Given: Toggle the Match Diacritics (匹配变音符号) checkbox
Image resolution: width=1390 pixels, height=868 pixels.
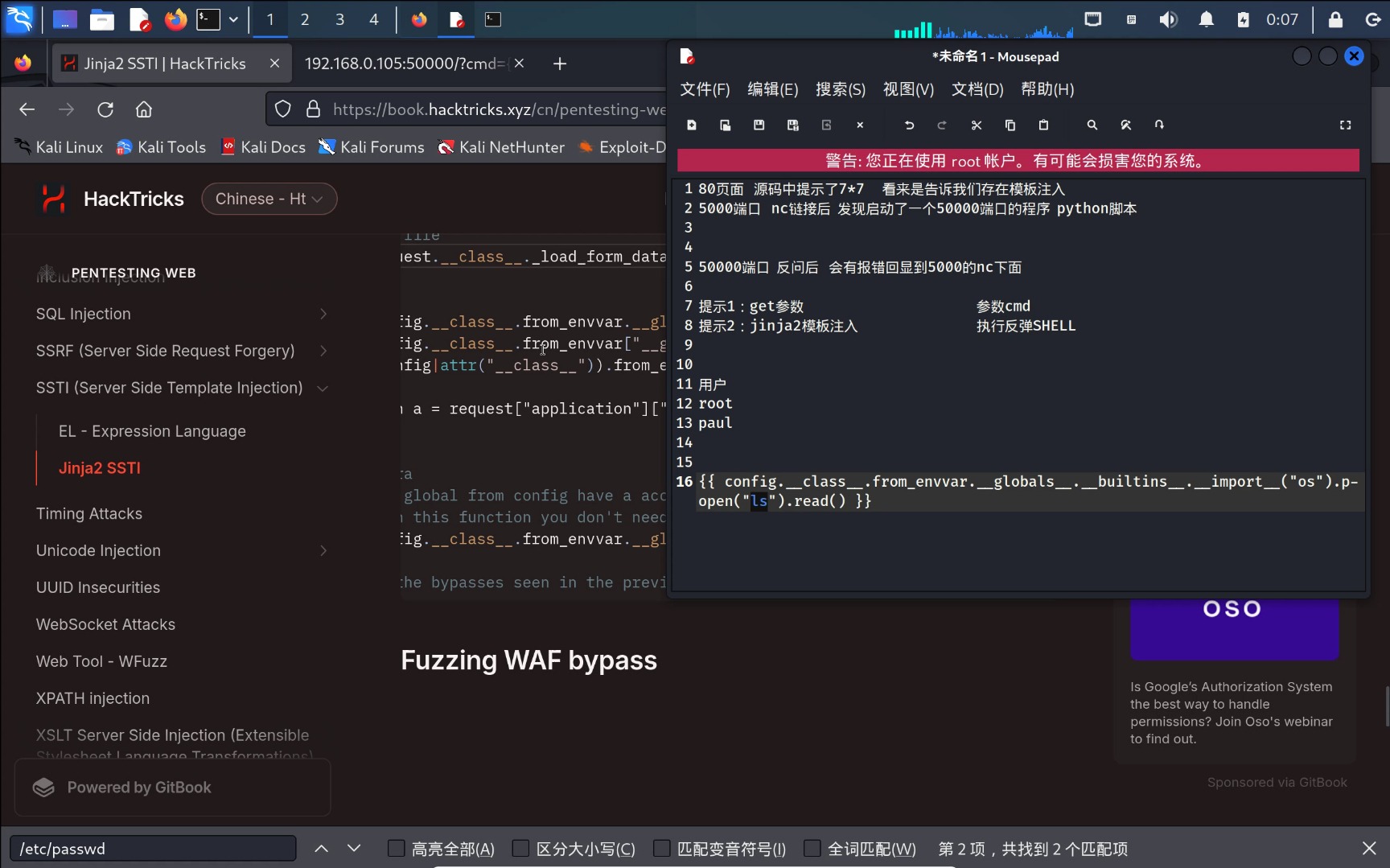Looking at the screenshot, I should (661, 848).
